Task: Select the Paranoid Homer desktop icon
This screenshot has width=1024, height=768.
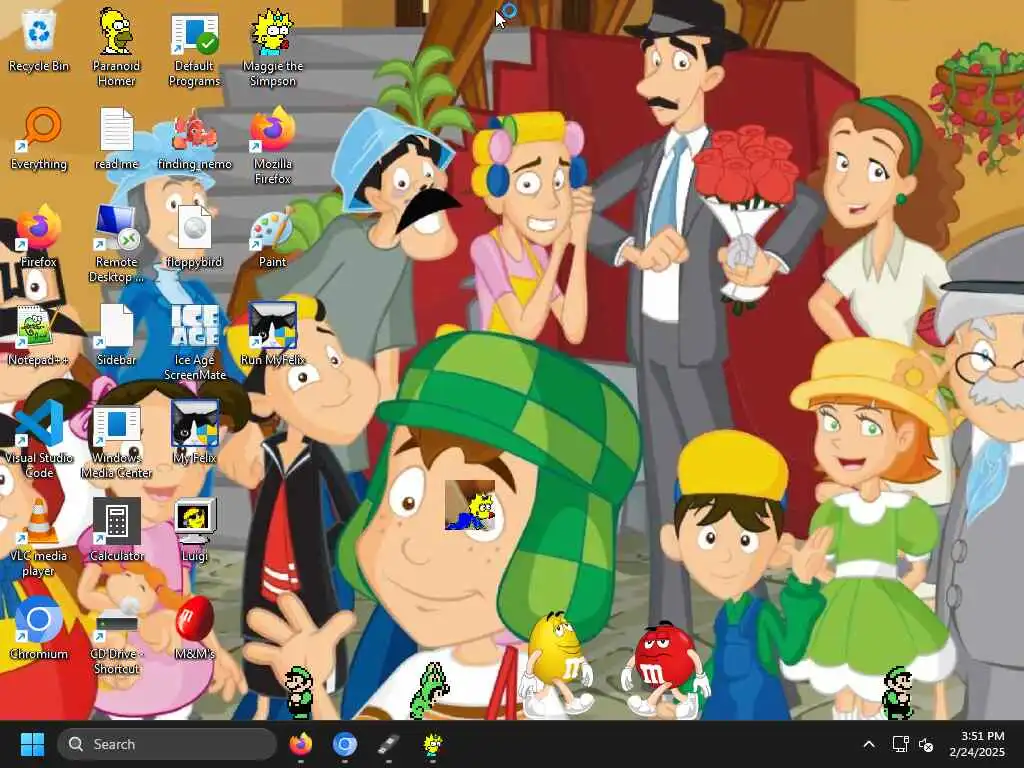Action: click(116, 47)
